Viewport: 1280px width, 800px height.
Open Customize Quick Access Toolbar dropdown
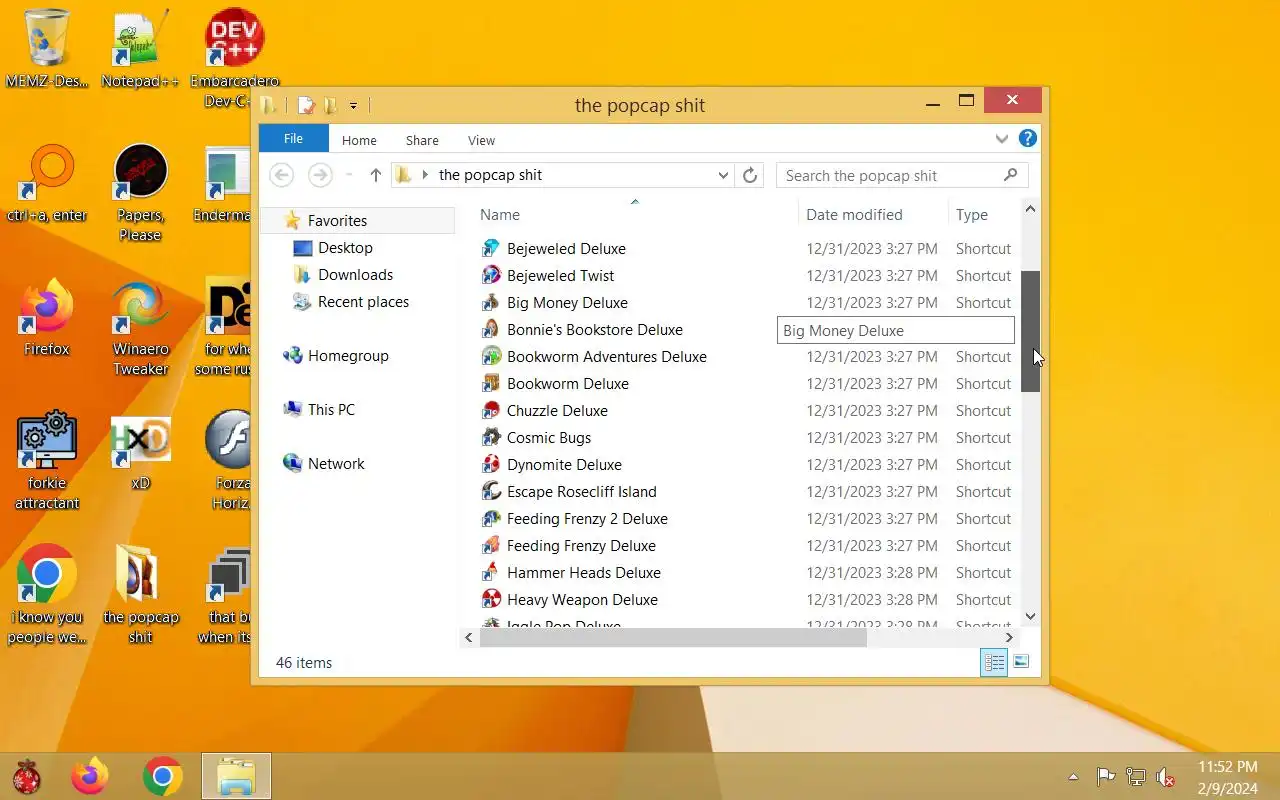tap(353, 106)
